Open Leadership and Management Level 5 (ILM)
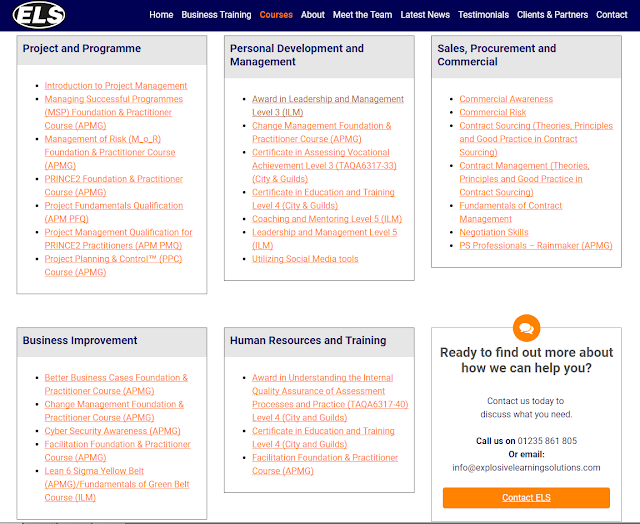The image size is (640, 524). [324, 239]
